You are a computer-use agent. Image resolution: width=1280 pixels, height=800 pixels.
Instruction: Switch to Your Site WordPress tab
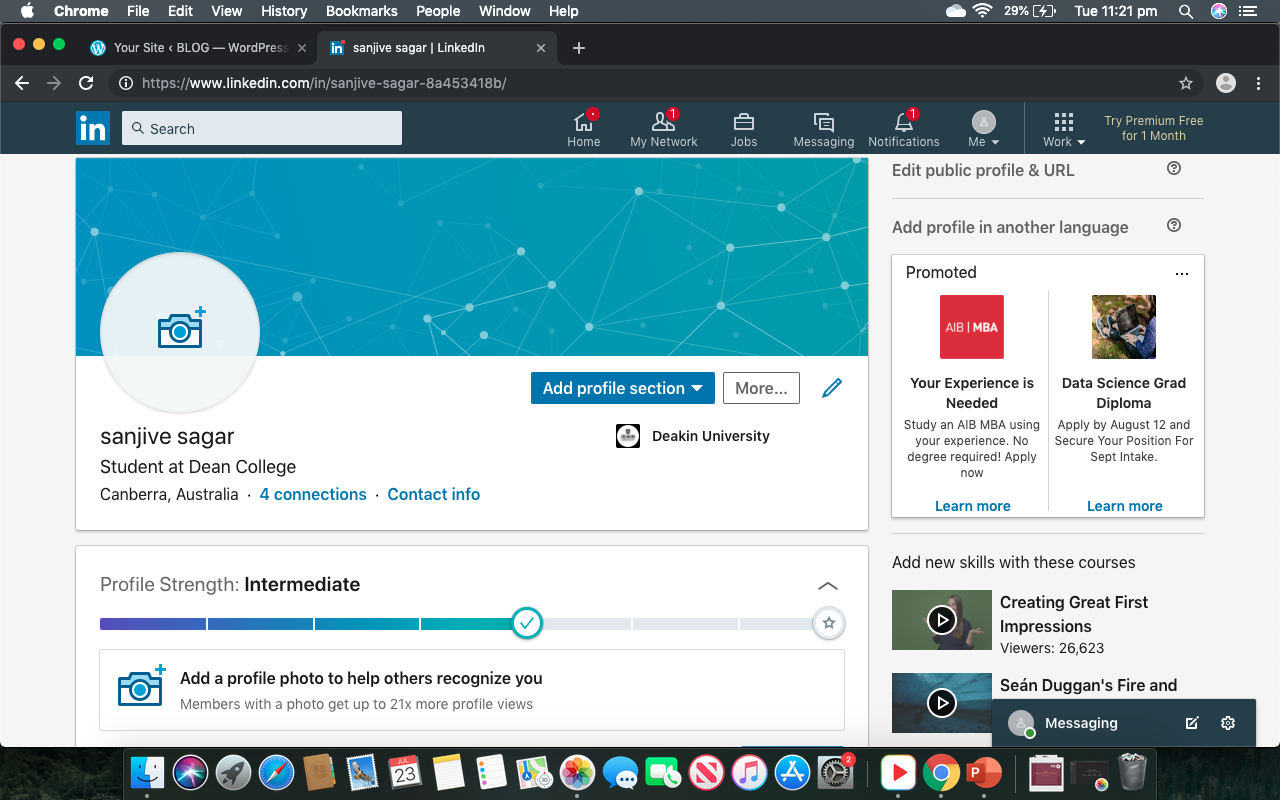pyautogui.click(x=199, y=47)
